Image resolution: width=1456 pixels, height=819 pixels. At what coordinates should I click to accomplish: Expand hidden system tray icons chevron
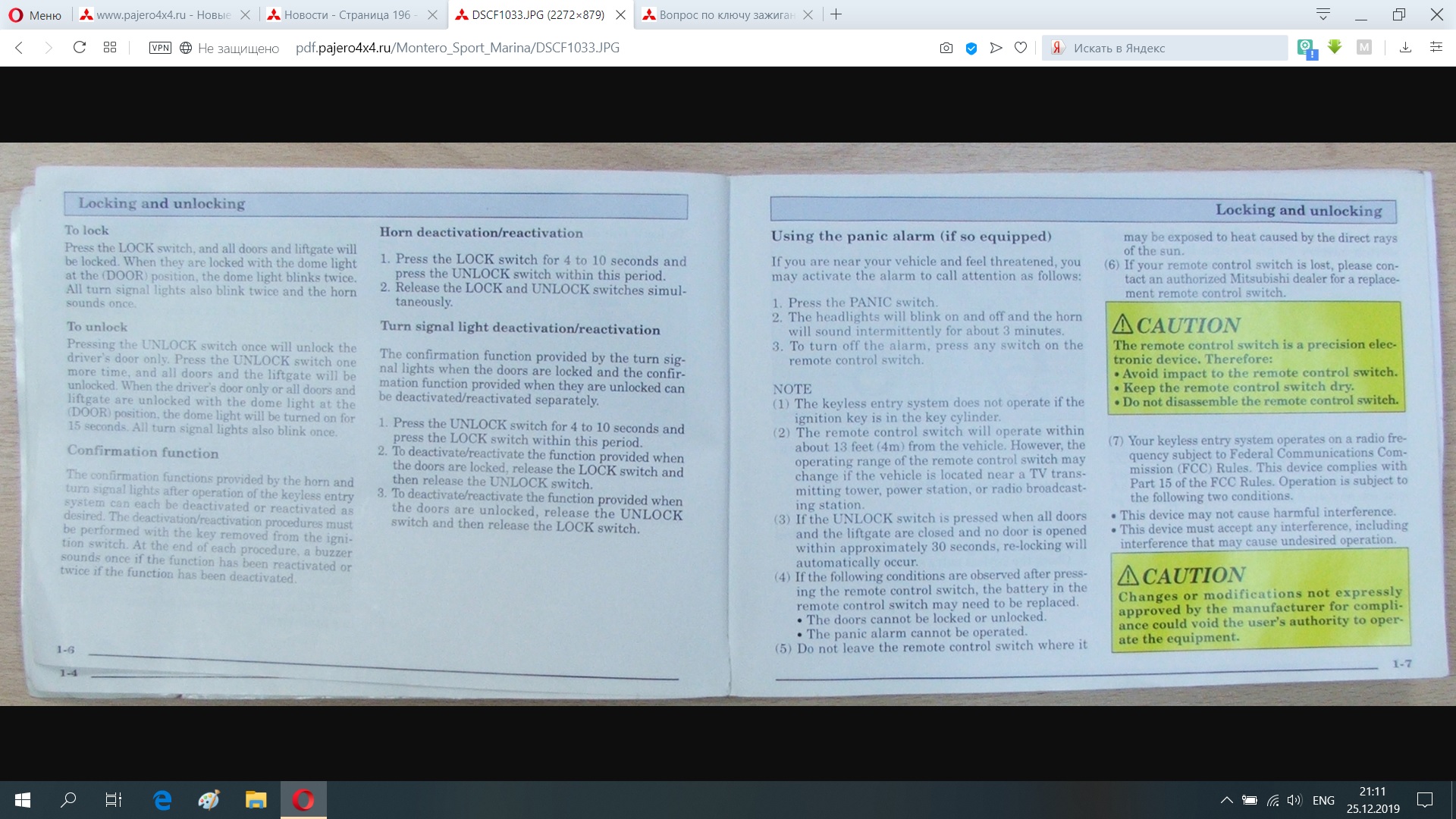[x=1226, y=800]
